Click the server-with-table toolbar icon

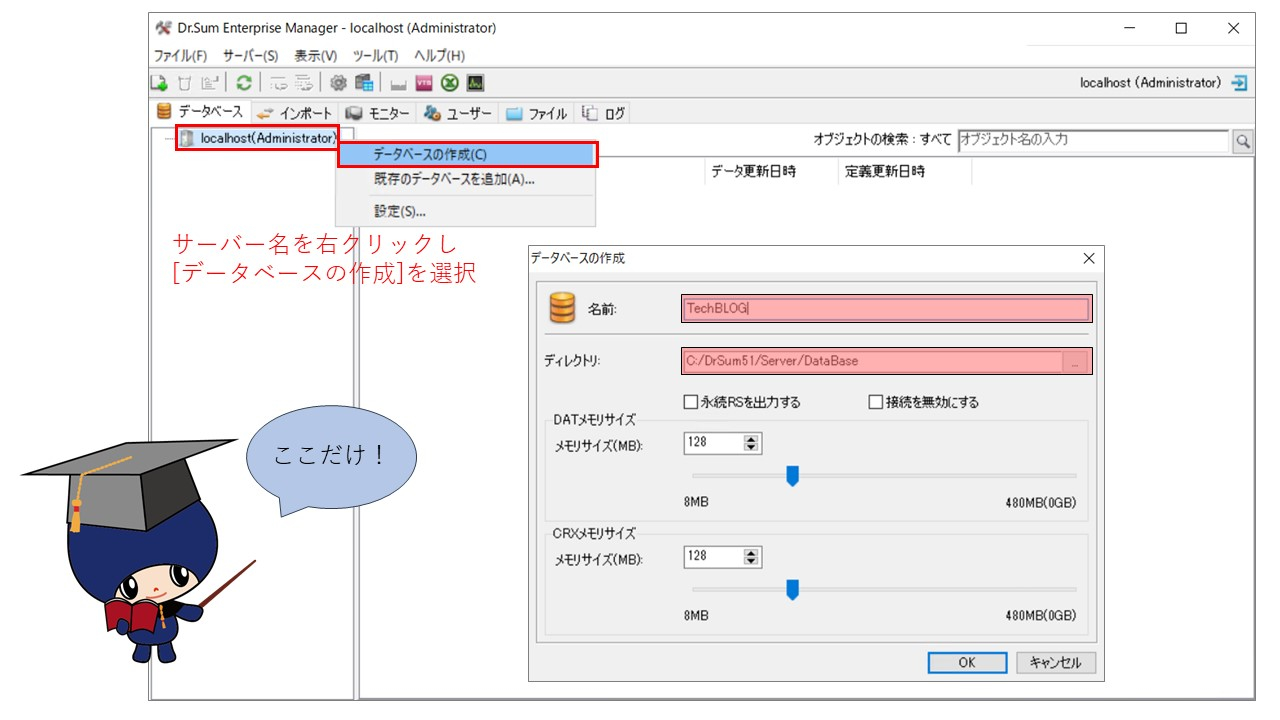tap(364, 83)
